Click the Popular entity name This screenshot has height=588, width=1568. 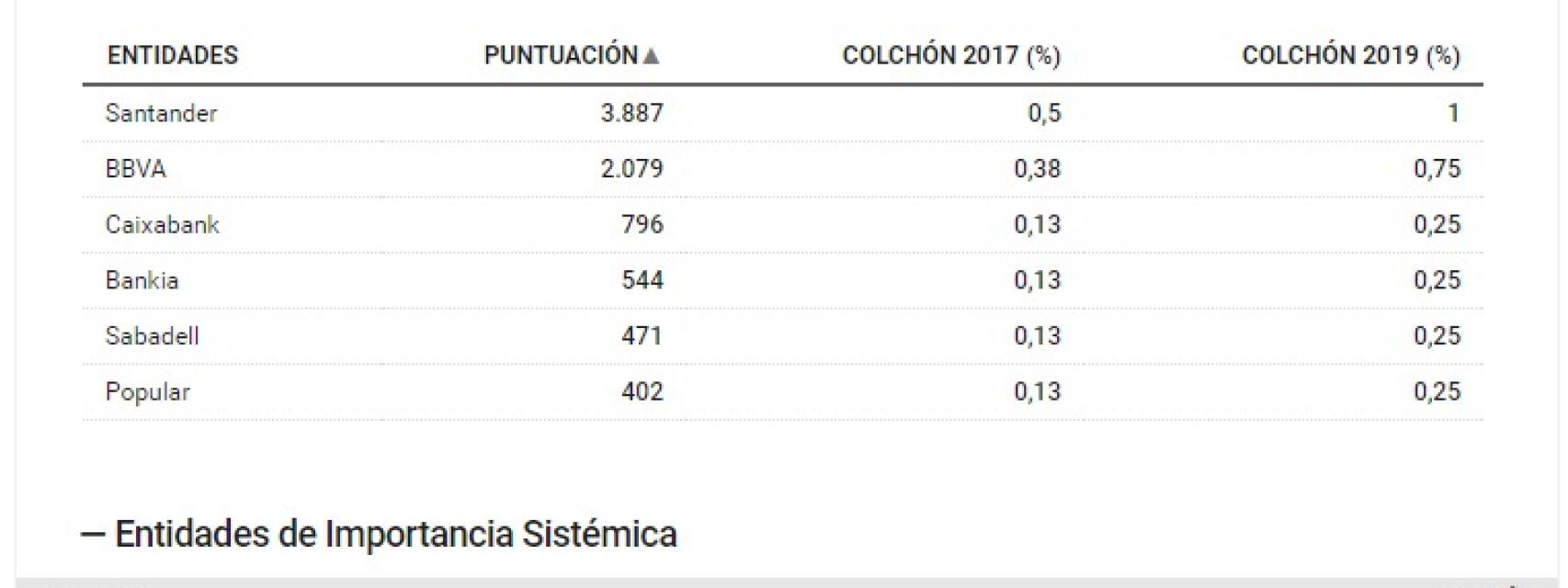click(x=147, y=391)
